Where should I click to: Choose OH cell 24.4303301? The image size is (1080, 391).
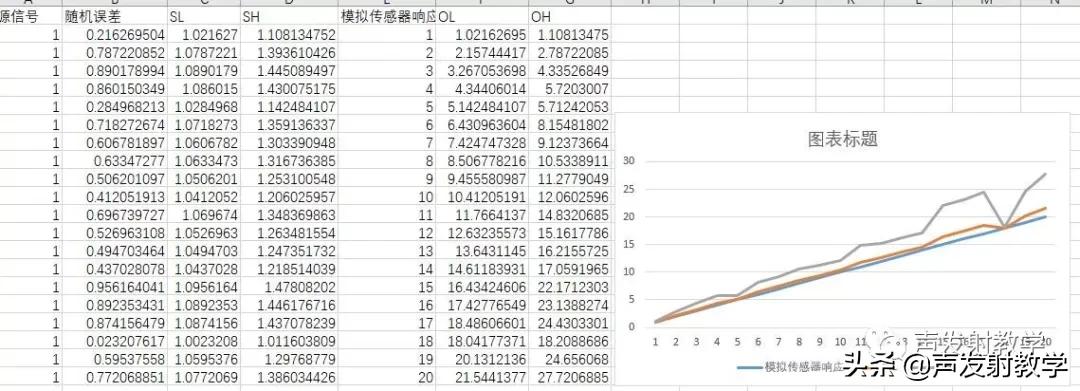coord(570,323)
